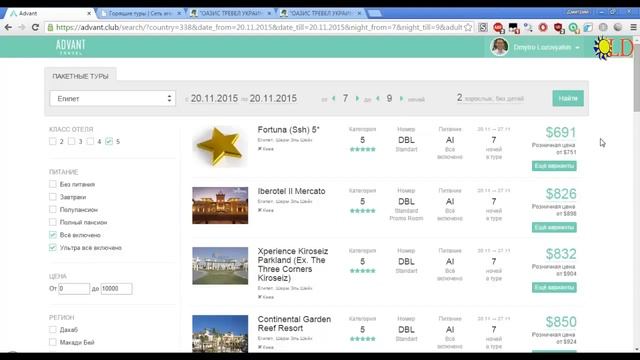The width and height of the screenshot is (640, 360).
Task: Switch to the Advant browser tab
Action: [x=49, y=13]
